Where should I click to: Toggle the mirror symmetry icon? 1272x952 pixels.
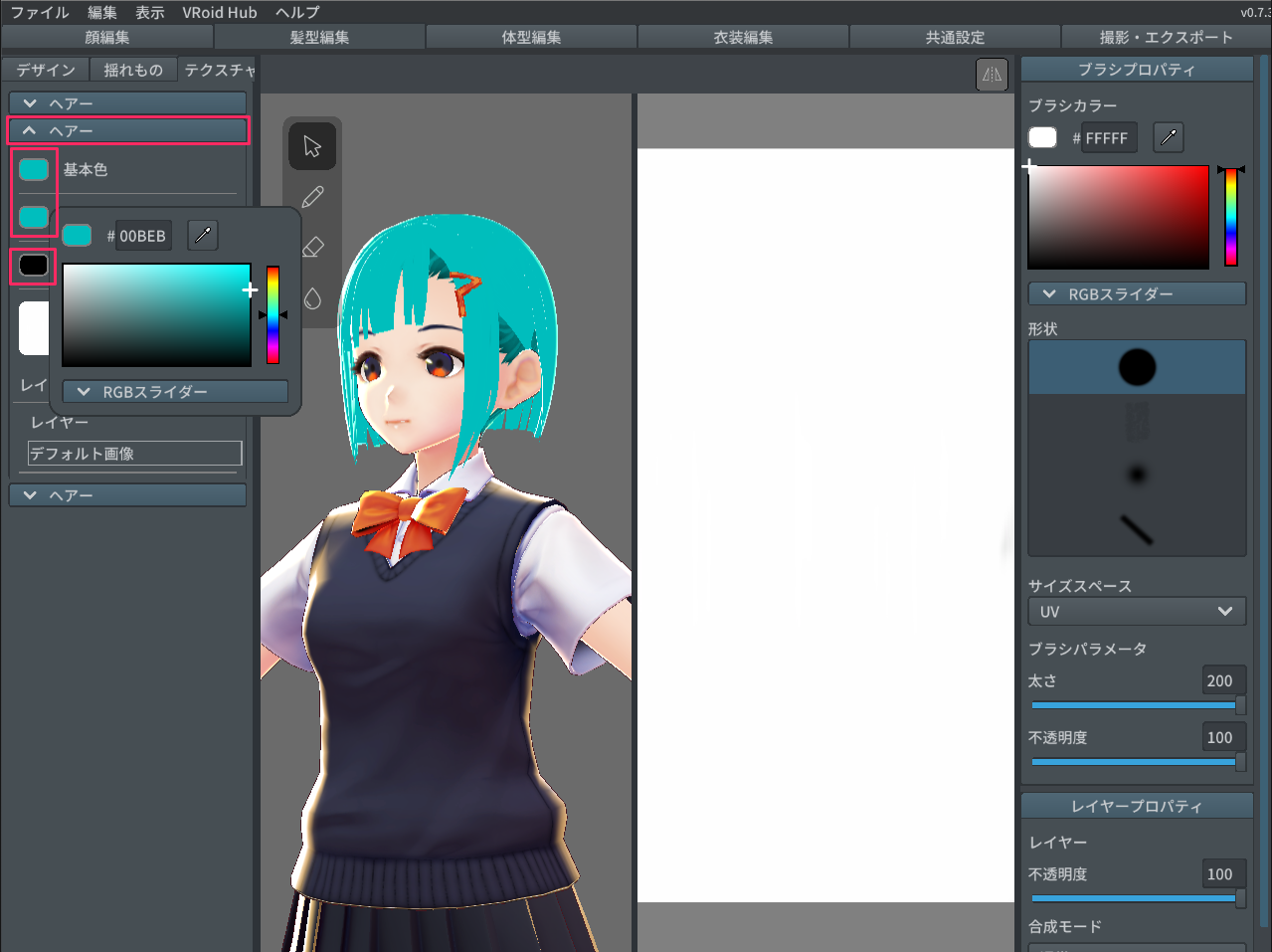coord(992,75)
